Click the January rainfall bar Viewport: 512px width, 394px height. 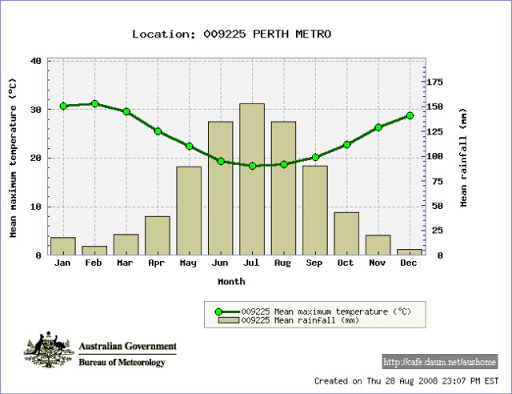tap(63, 246)
